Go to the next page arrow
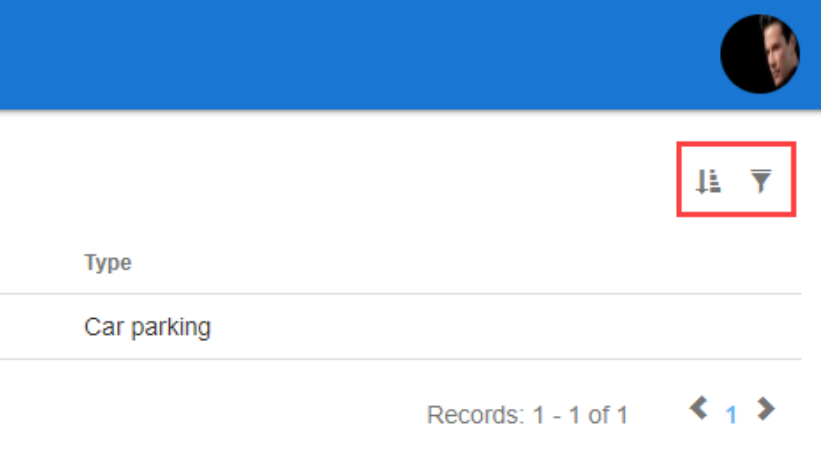Image resolution: width=821 pixels, height=452 pixels. click(766, 408)
